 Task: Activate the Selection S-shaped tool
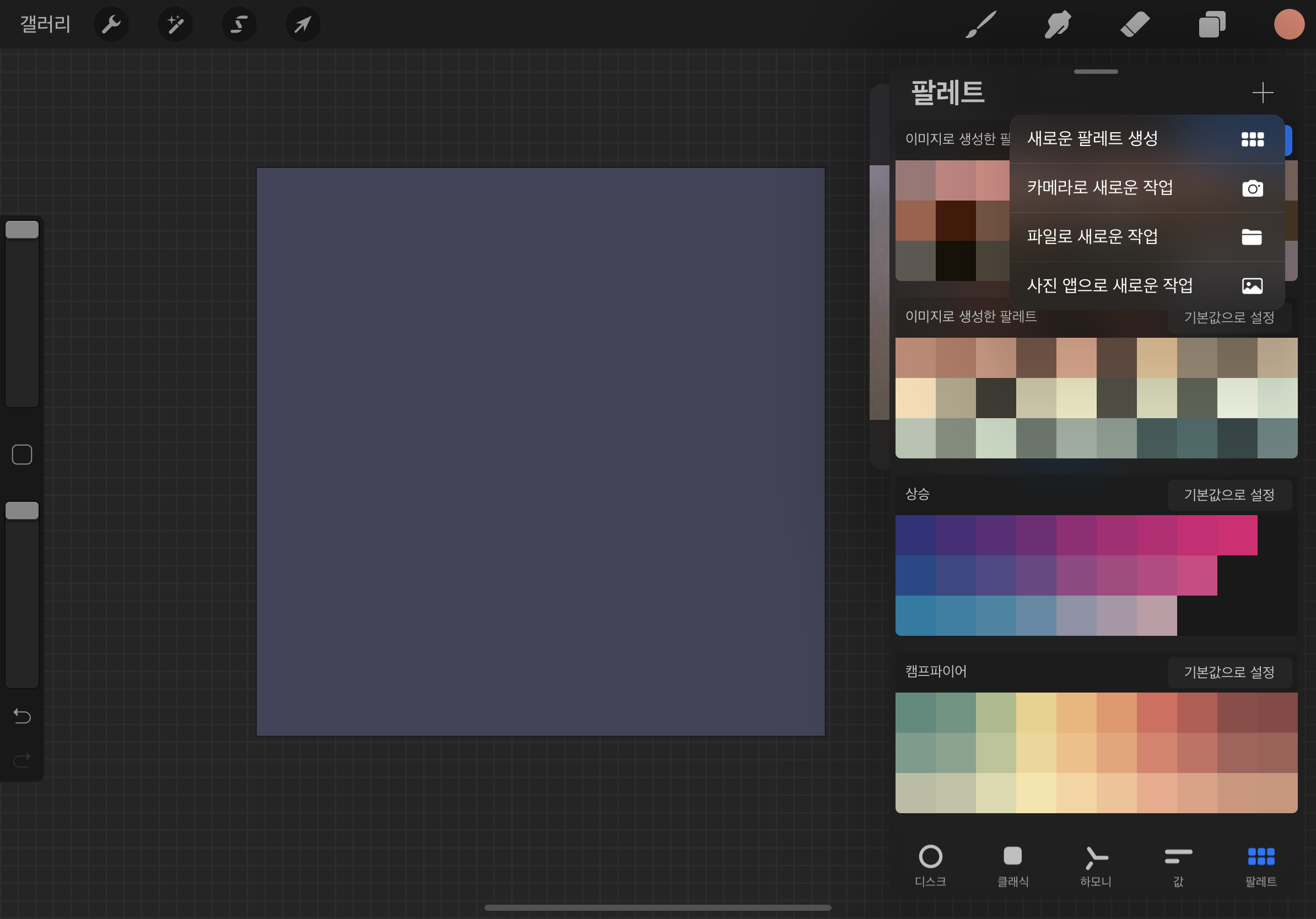coord(239,25)
